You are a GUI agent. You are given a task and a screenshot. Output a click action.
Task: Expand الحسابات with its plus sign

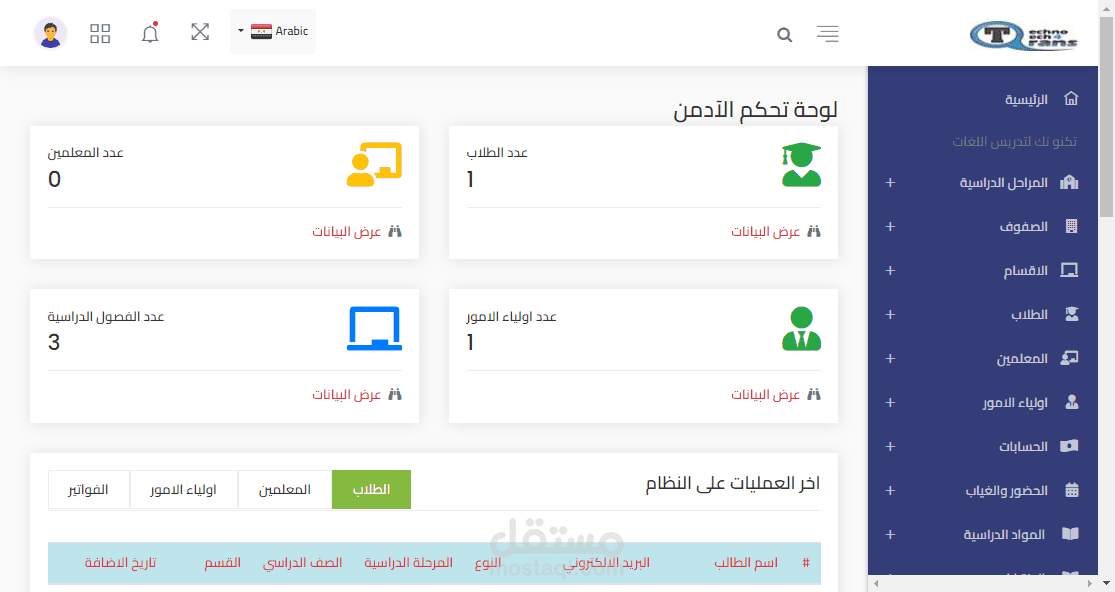(890, 447)
